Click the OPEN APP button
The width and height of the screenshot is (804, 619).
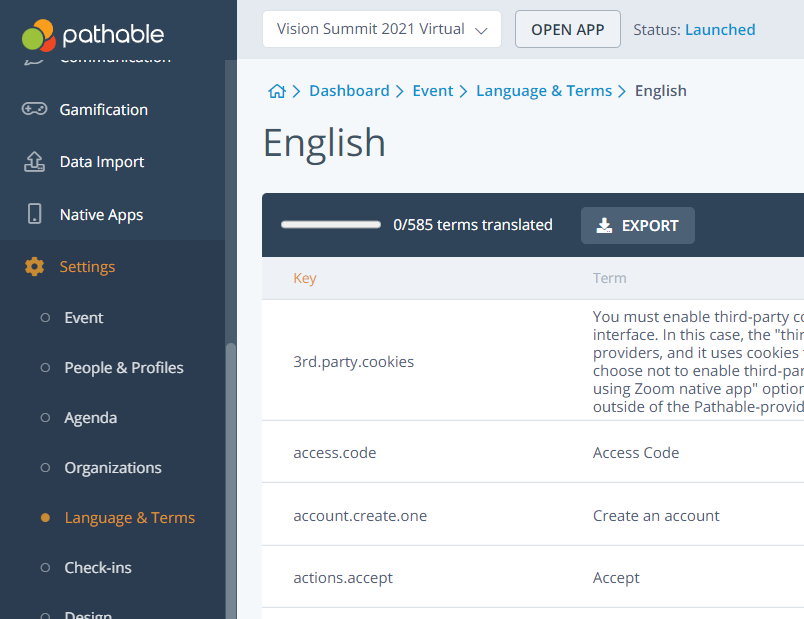point(568,29)
